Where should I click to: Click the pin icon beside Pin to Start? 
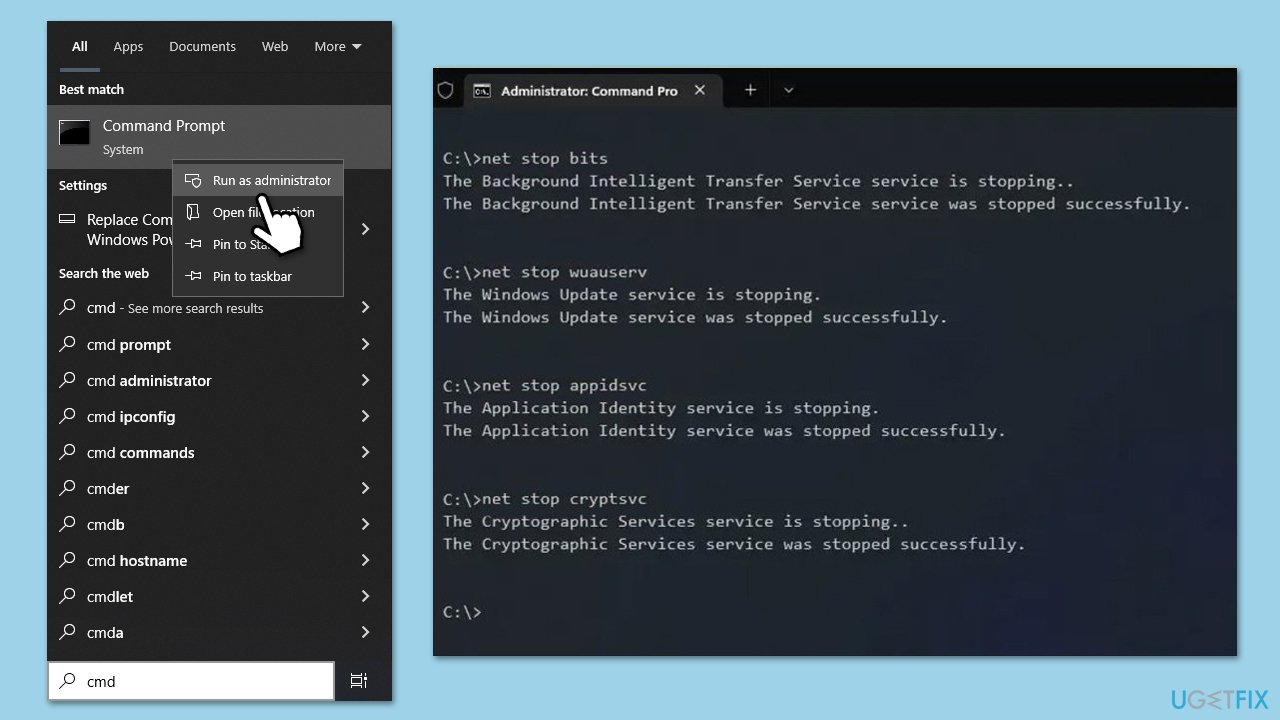click(x=193, y=244)
